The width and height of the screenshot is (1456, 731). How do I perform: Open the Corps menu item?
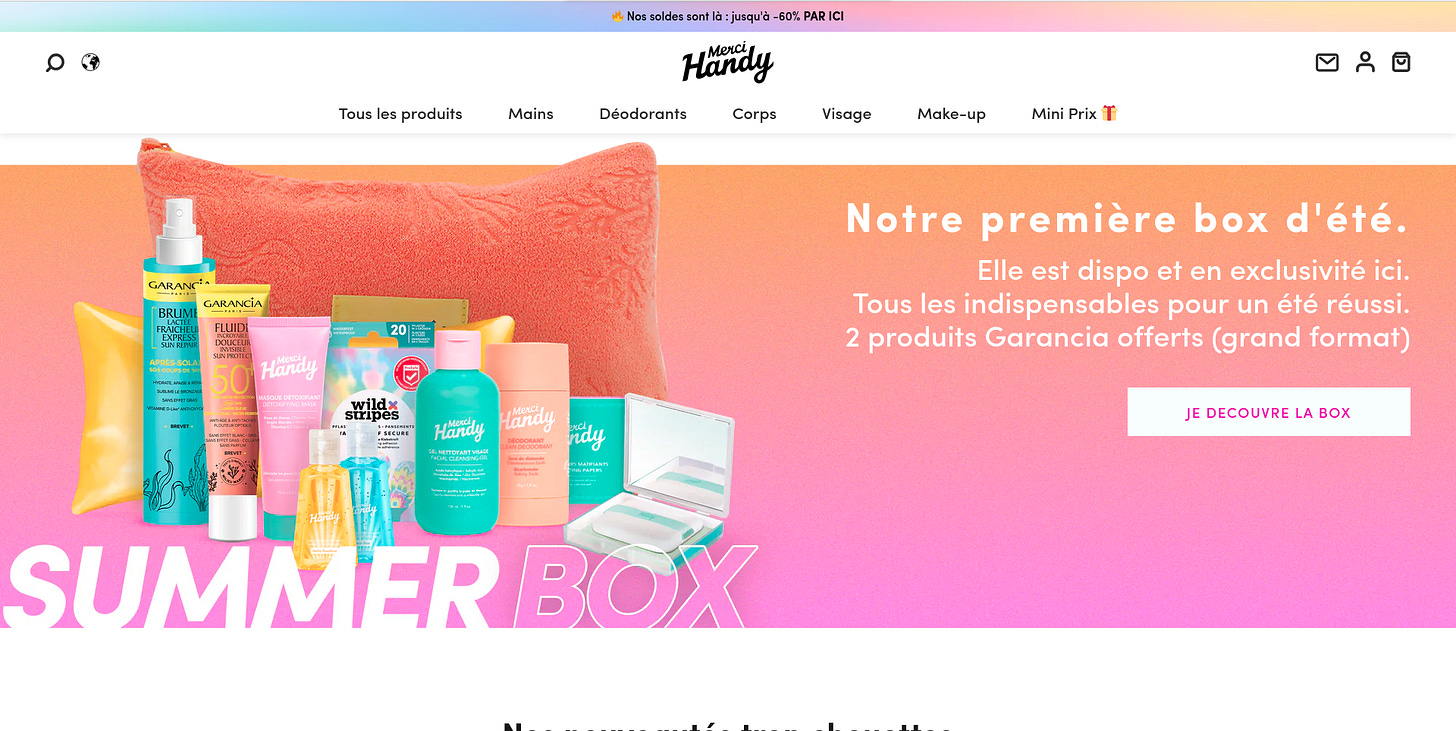[754, 114]
